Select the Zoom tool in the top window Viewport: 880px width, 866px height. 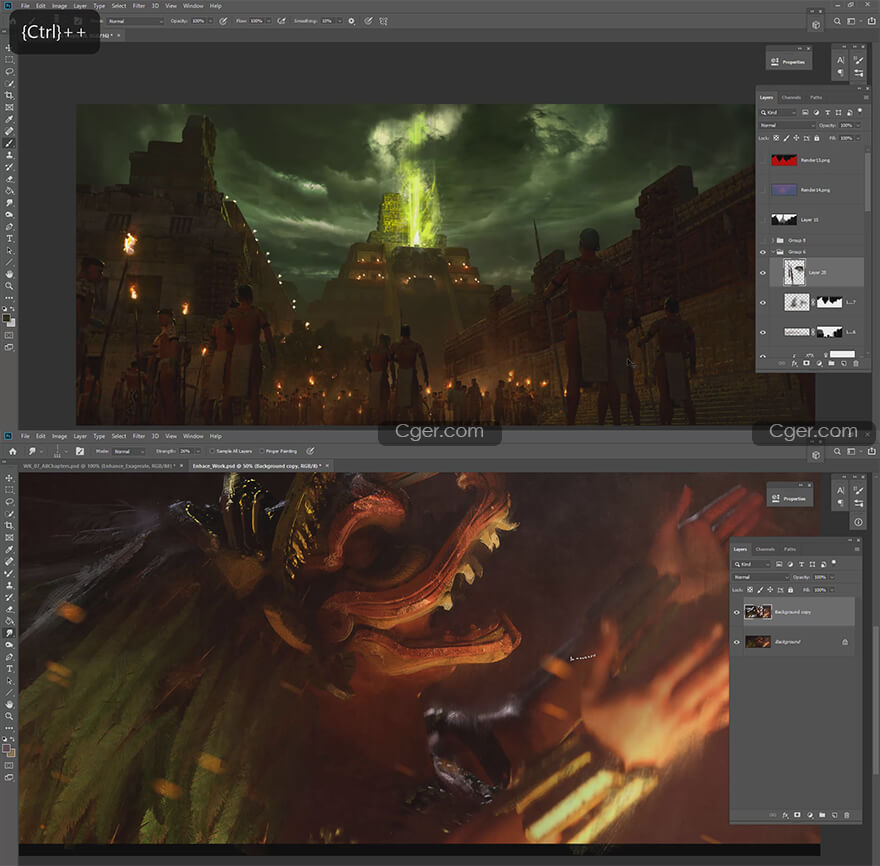[10, 286]
